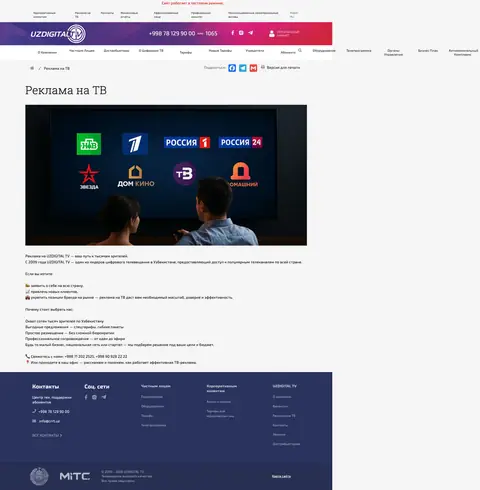This screenshot has width=480, height=490.
Task: Open 'Все контакты' link in footer
Action: point(47,435)
